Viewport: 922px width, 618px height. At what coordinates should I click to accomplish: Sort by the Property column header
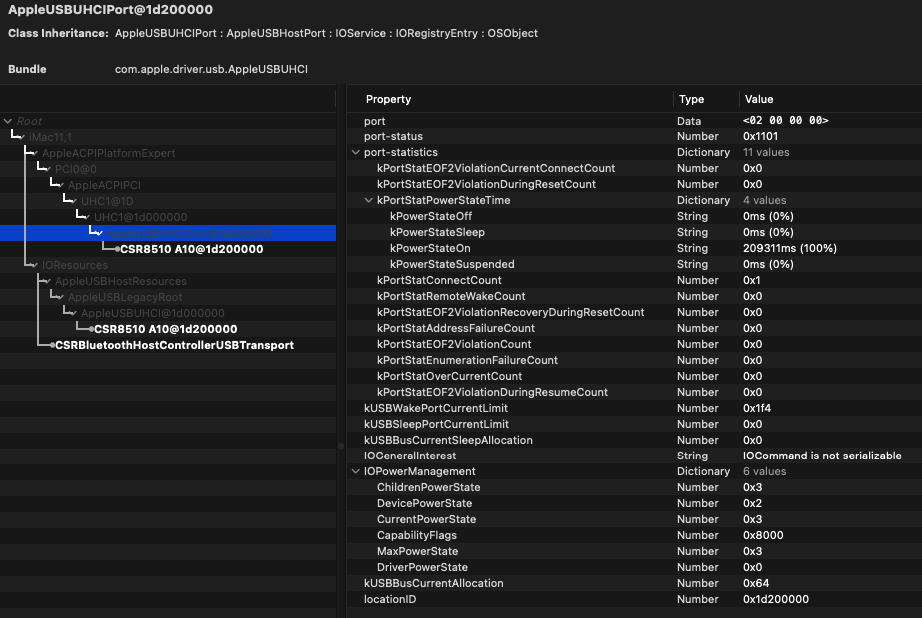click(388, 99)
